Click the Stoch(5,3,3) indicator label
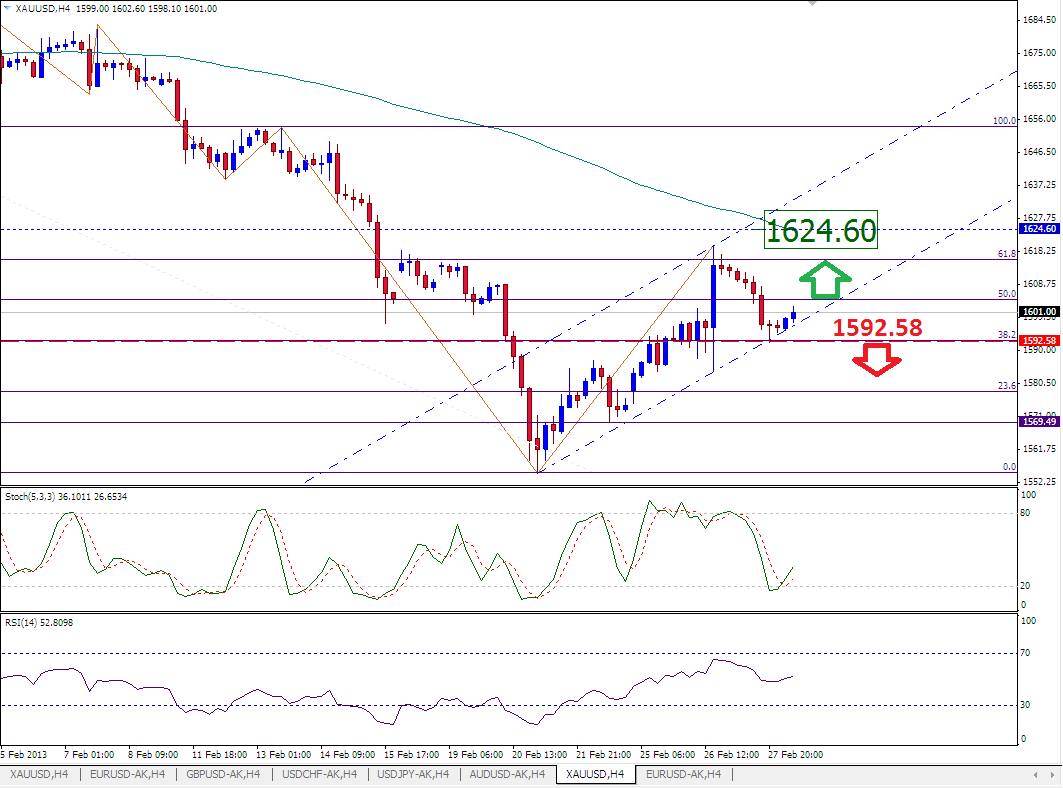Viewport: 1063px width, 788px height. (x=60, y=496)
